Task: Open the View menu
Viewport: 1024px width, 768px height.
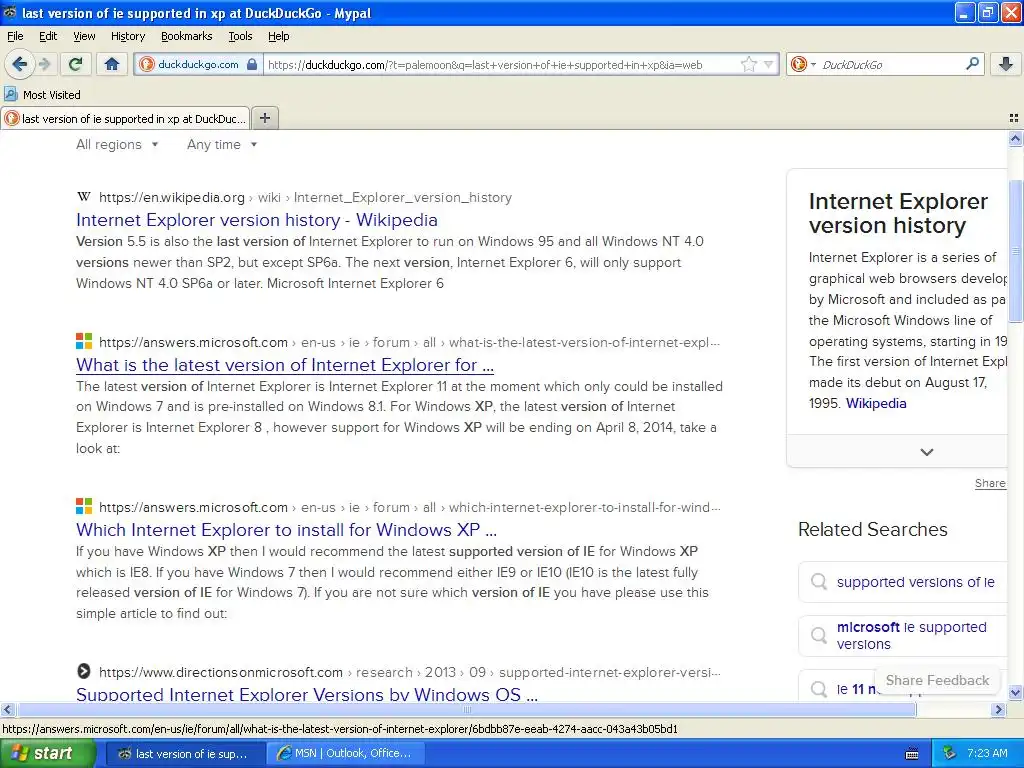Action: pos(84,36)
